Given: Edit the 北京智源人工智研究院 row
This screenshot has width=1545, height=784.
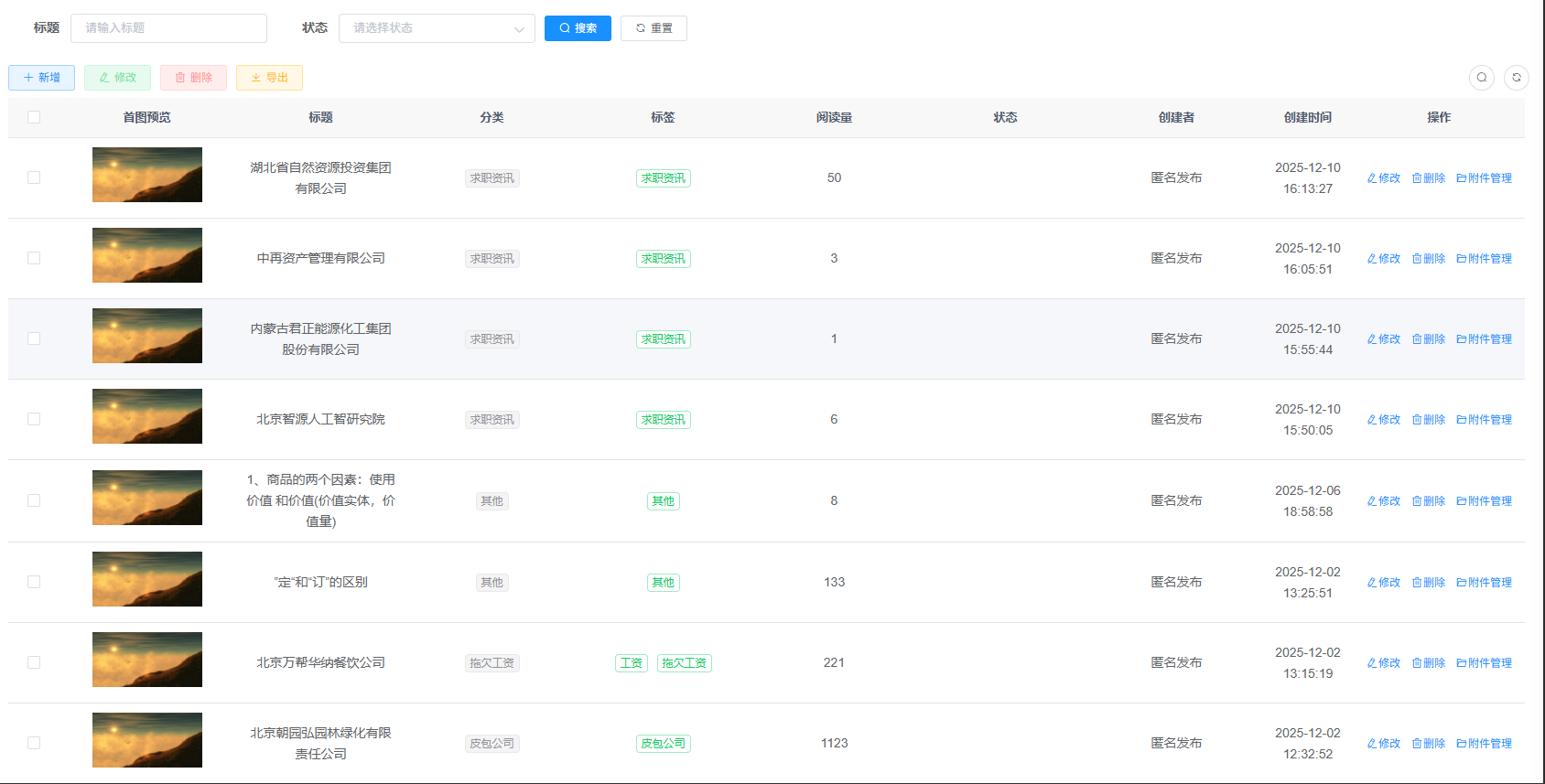Looking at the screenshot, I should 1384,420.
